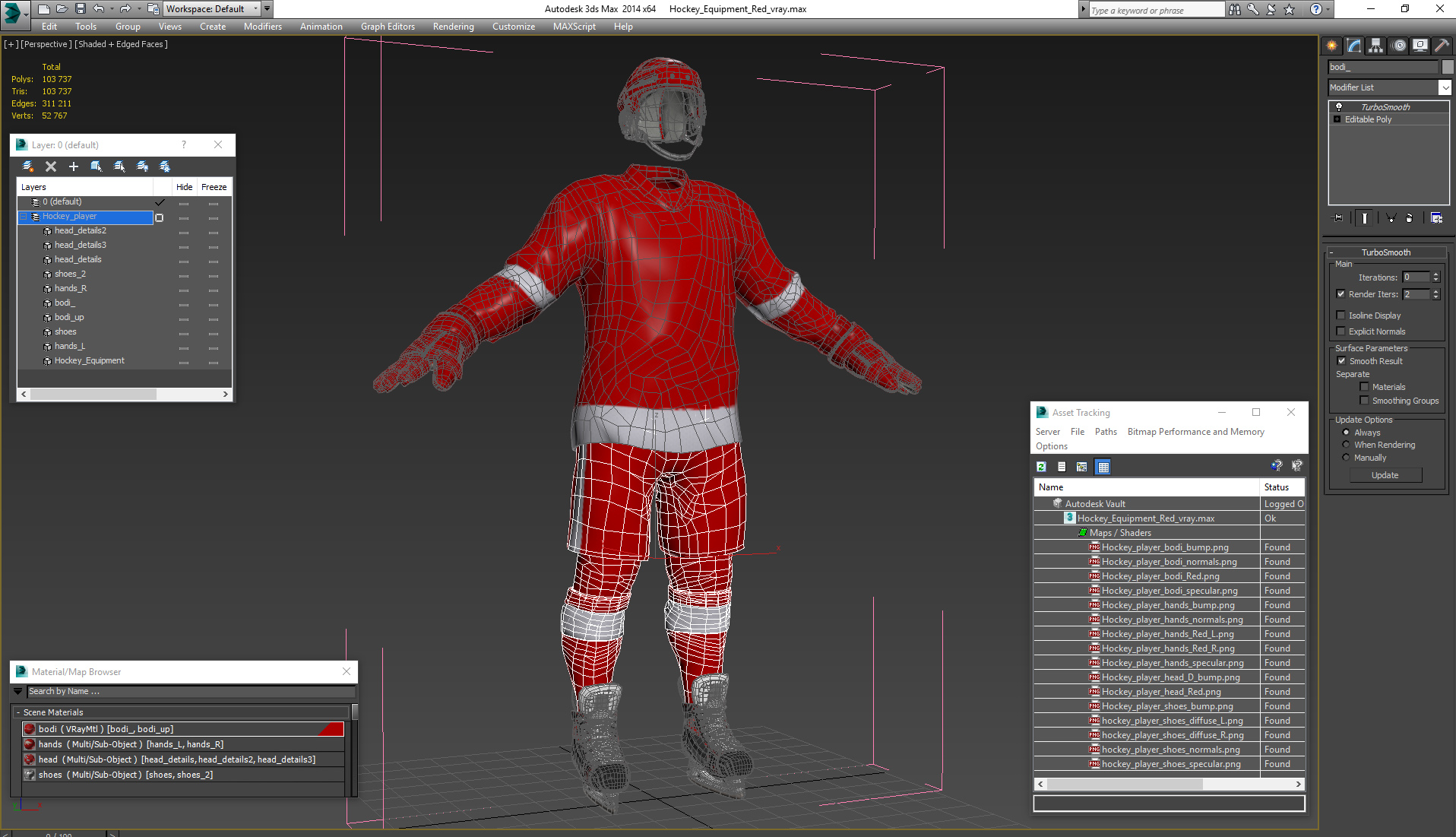The height and width of the screenshot is (837, 1456).
Task: Open the Help icon dropdown arrow
Action: [1328, 9]
